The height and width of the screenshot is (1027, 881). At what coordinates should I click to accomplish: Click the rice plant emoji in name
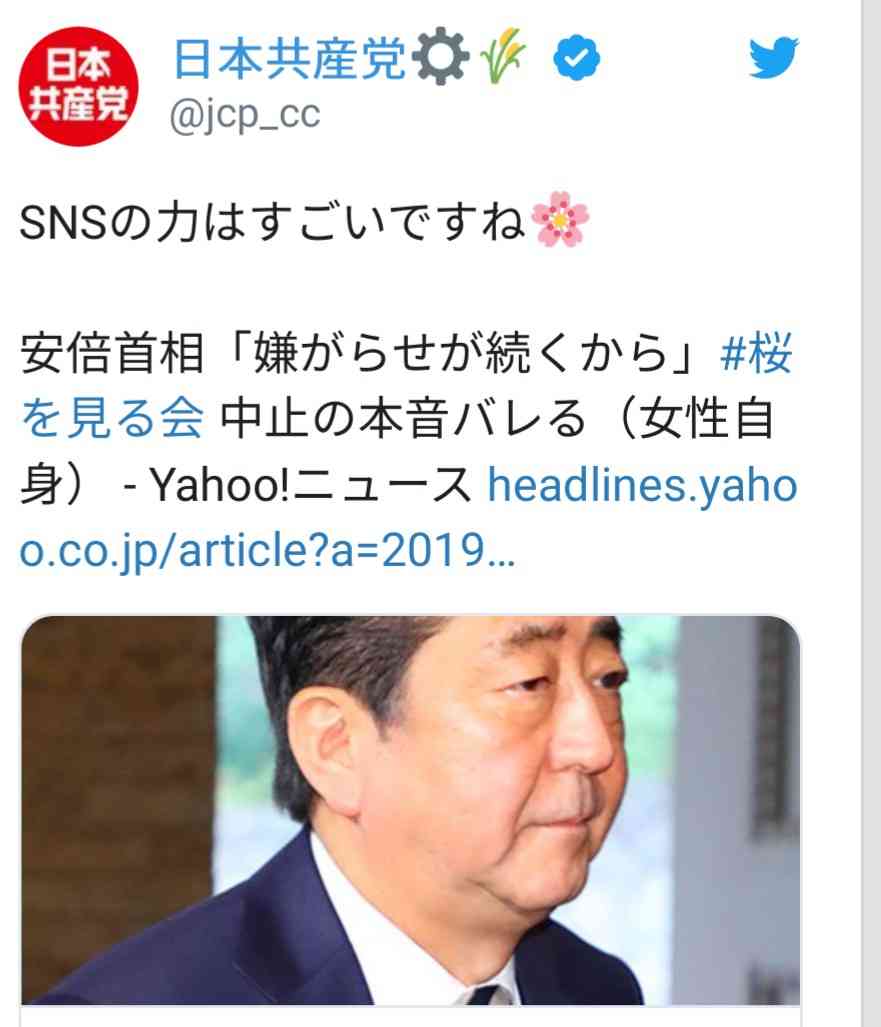click(503, 56)
